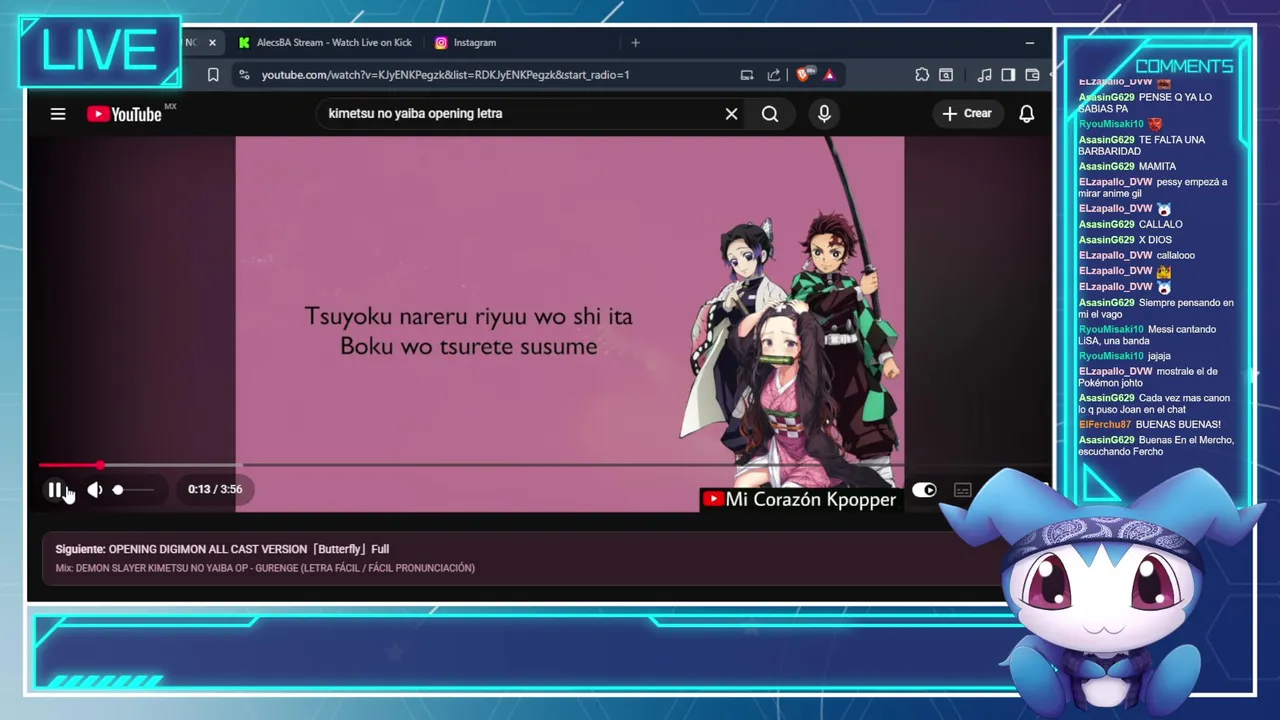This screenshot has height=720, width=1280.
Task: Open YouTube notifications bell
Action: [x=1027, y=114]
